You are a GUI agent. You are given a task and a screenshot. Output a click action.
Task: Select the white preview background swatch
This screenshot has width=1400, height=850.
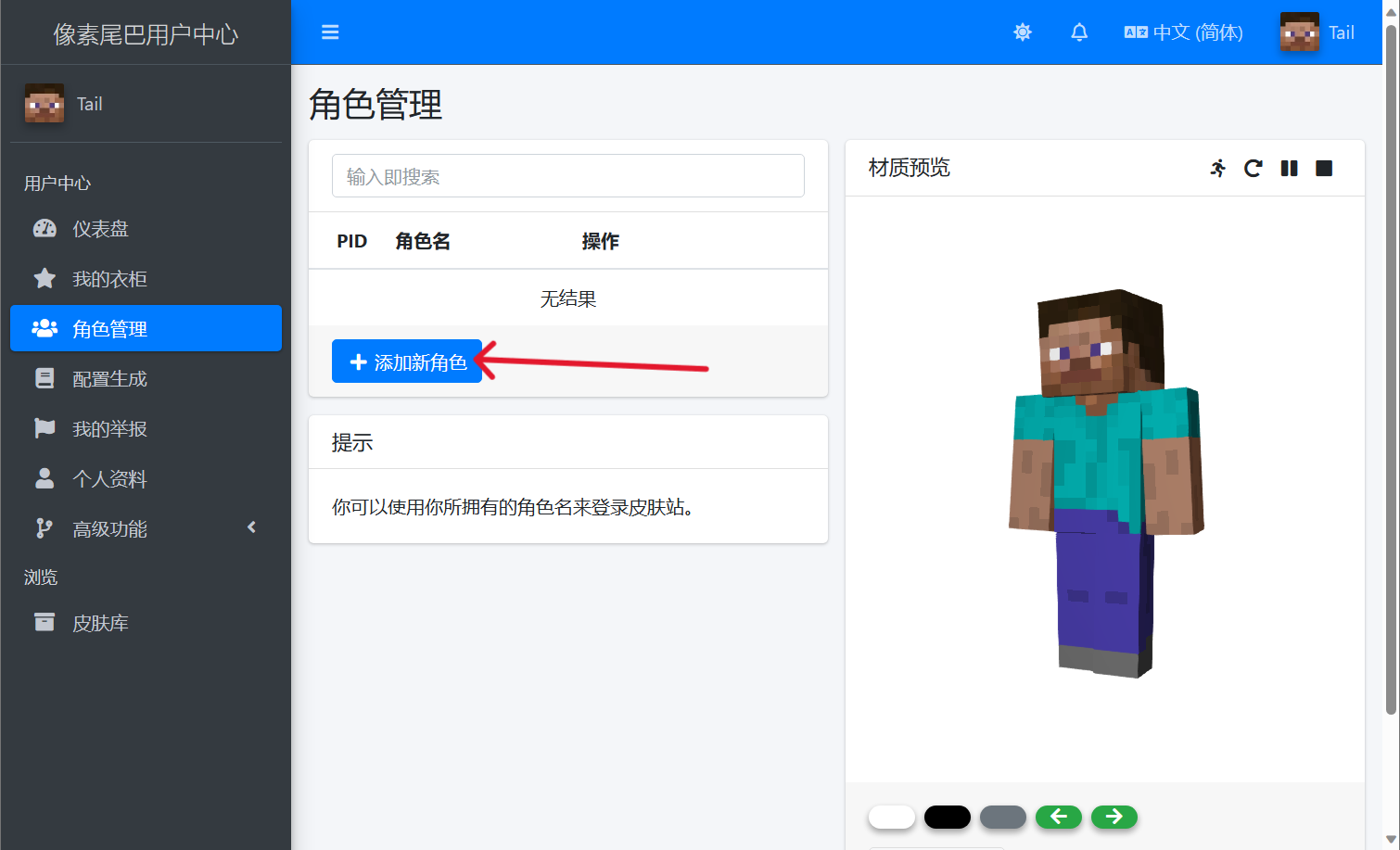891,817
